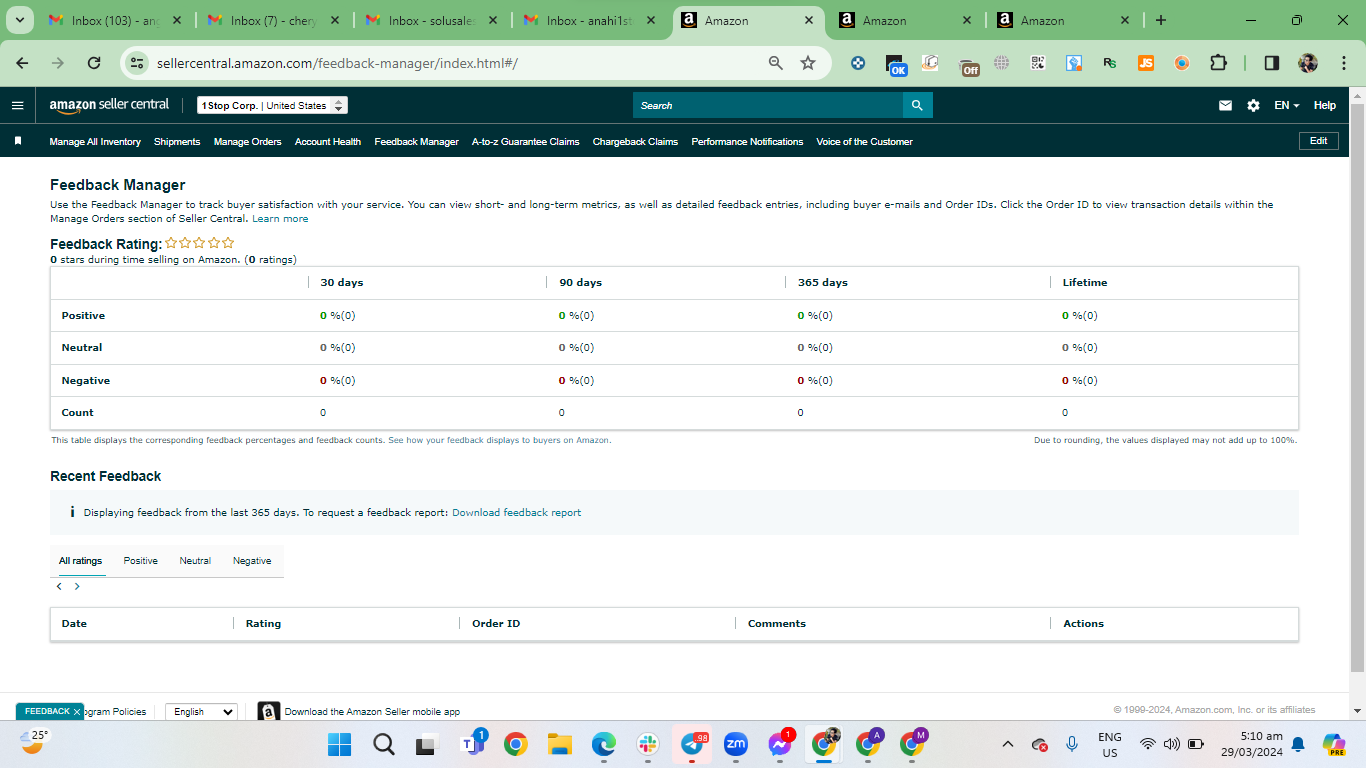Click the browser Back arrow

[x=22, y=62]
